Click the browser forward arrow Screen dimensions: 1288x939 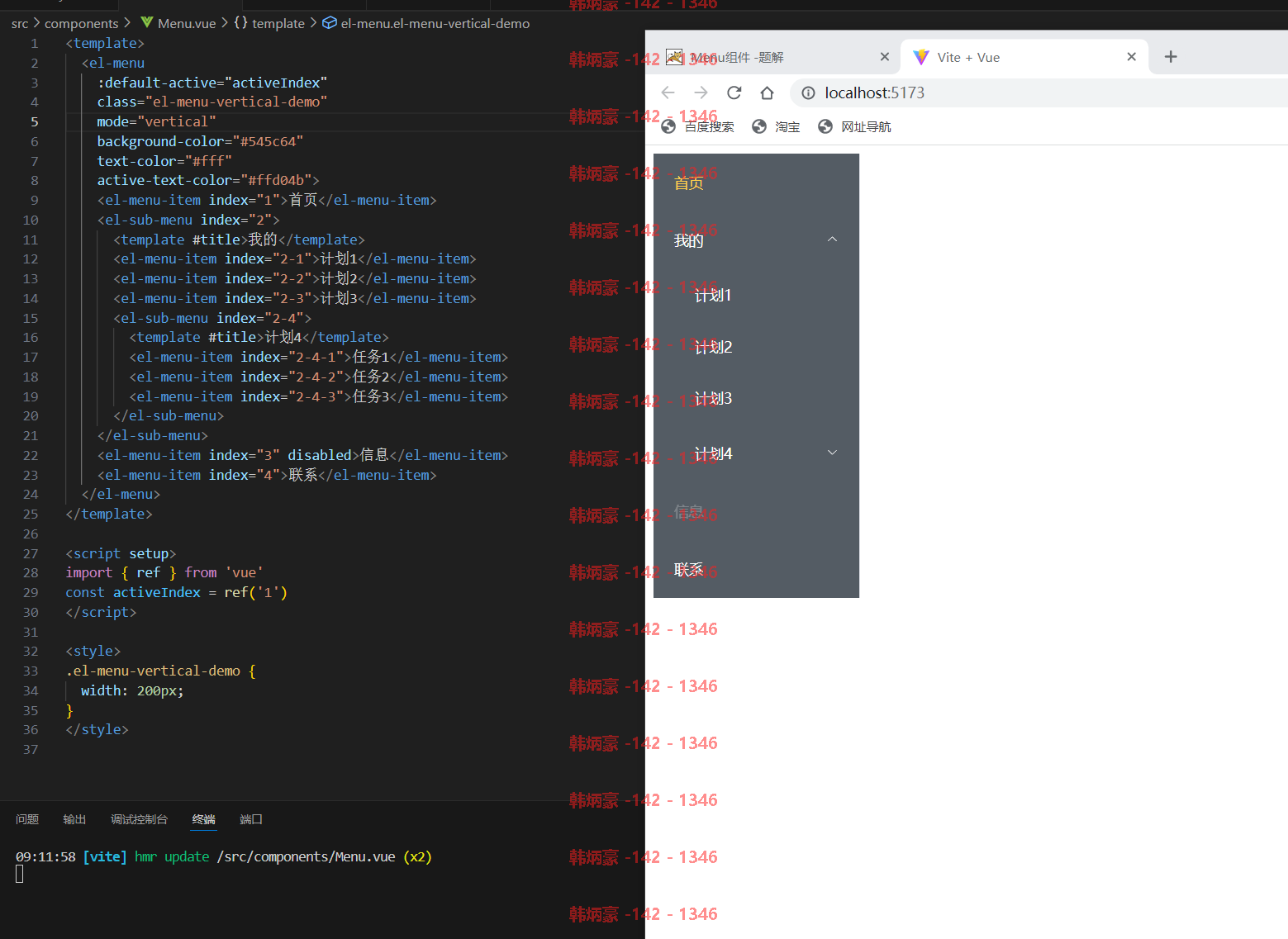[701, 92]
